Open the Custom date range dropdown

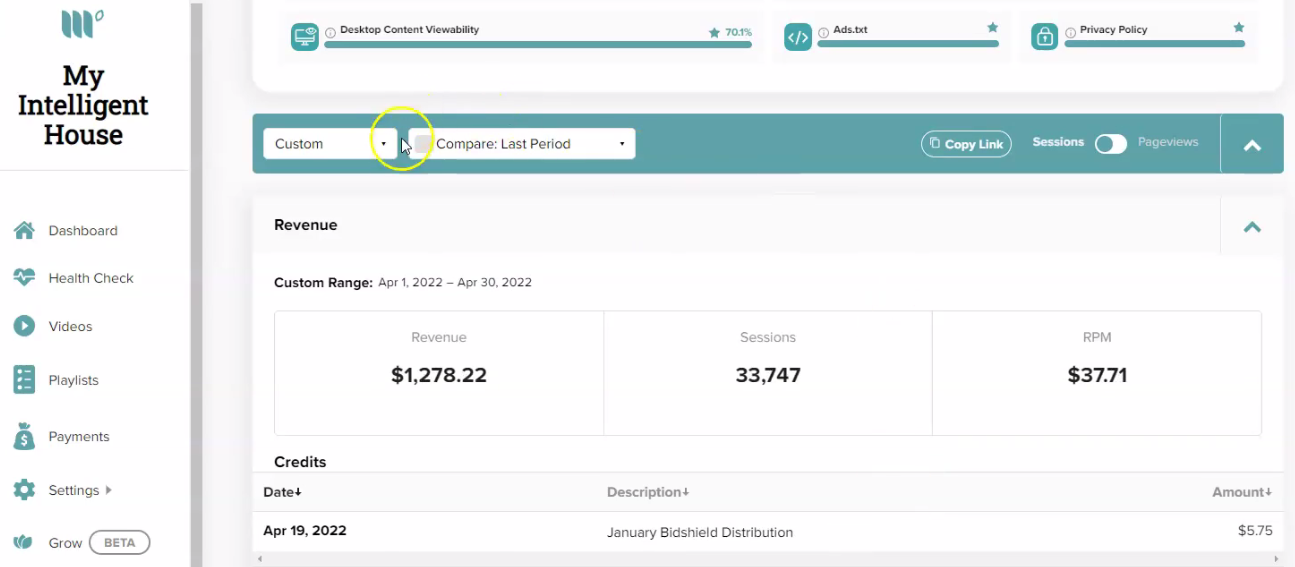tap(330, 144)
